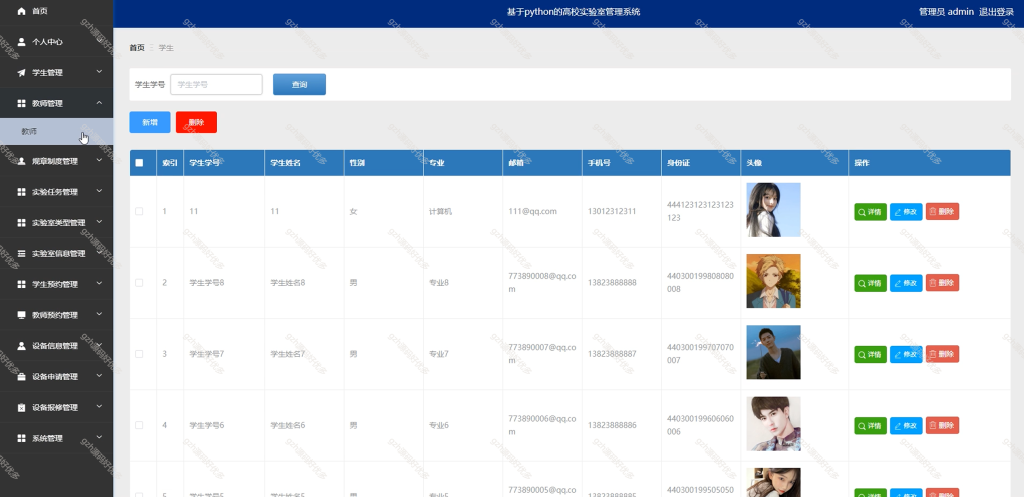Tick the checkbox for row 1 (学号 11)

click(x=139, y=211)
